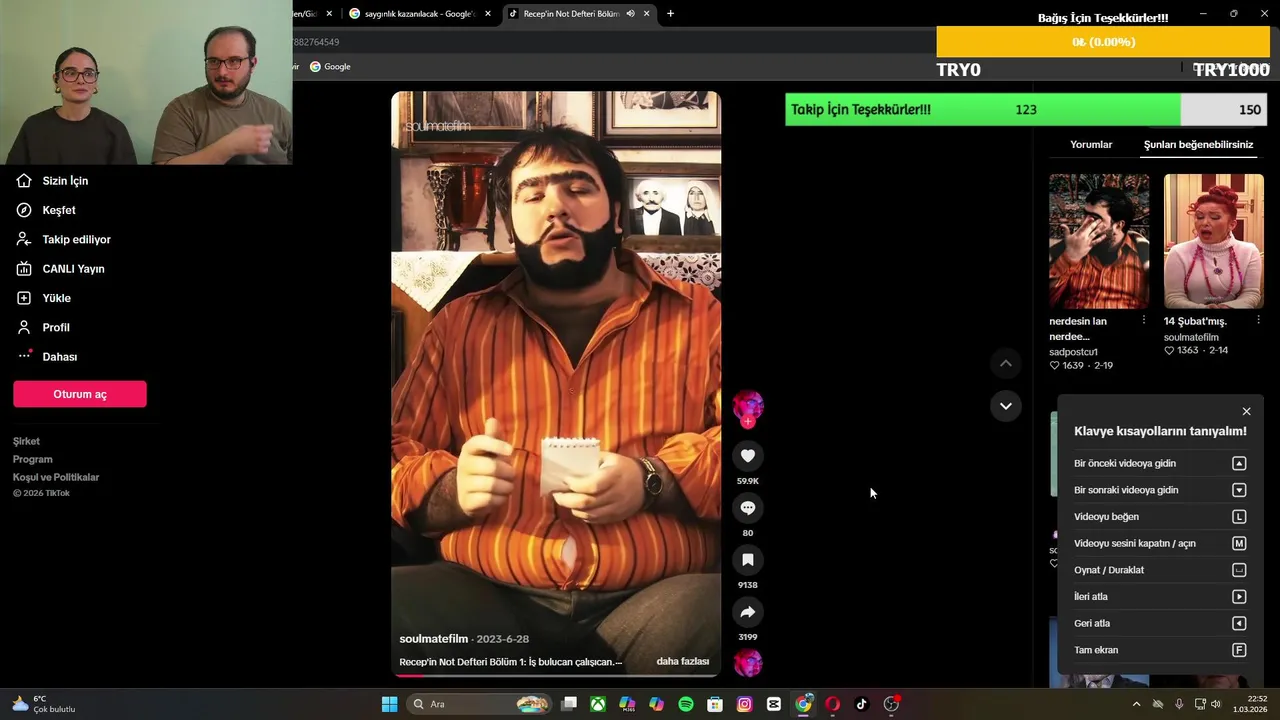Open OBS Studio from taskbar
Viewport: 1280px width, 720px height.
click(891, 704)
